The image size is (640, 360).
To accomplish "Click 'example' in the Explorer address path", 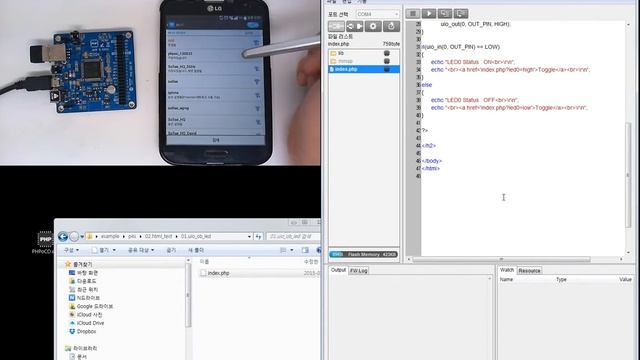I will click(x=110, y=236).
